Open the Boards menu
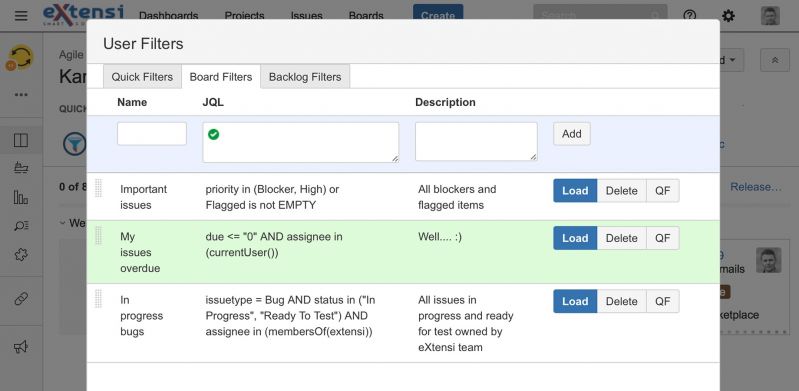This screenshot has width=799, height=391. (366, 16)
